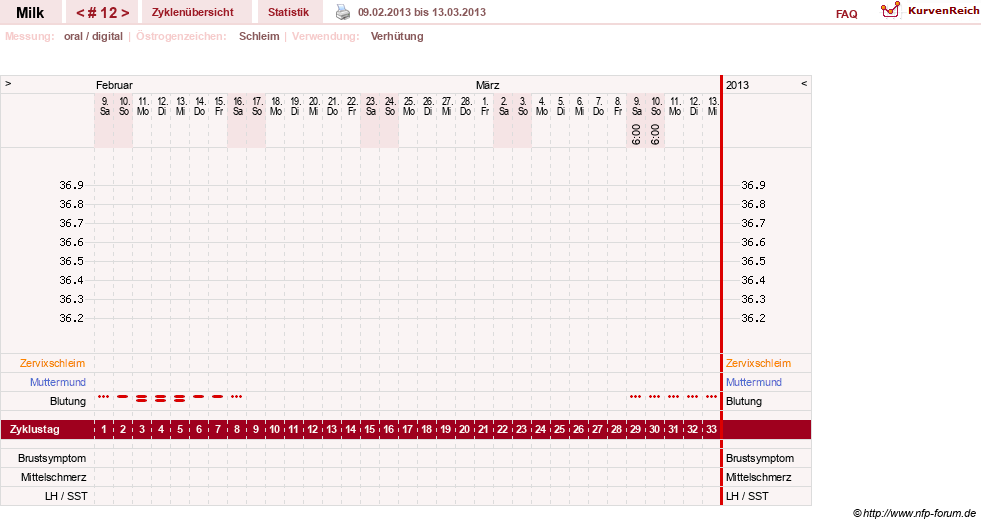
Task: Collapse the chart with the arrow next to 2013
Action: [804, 83]
